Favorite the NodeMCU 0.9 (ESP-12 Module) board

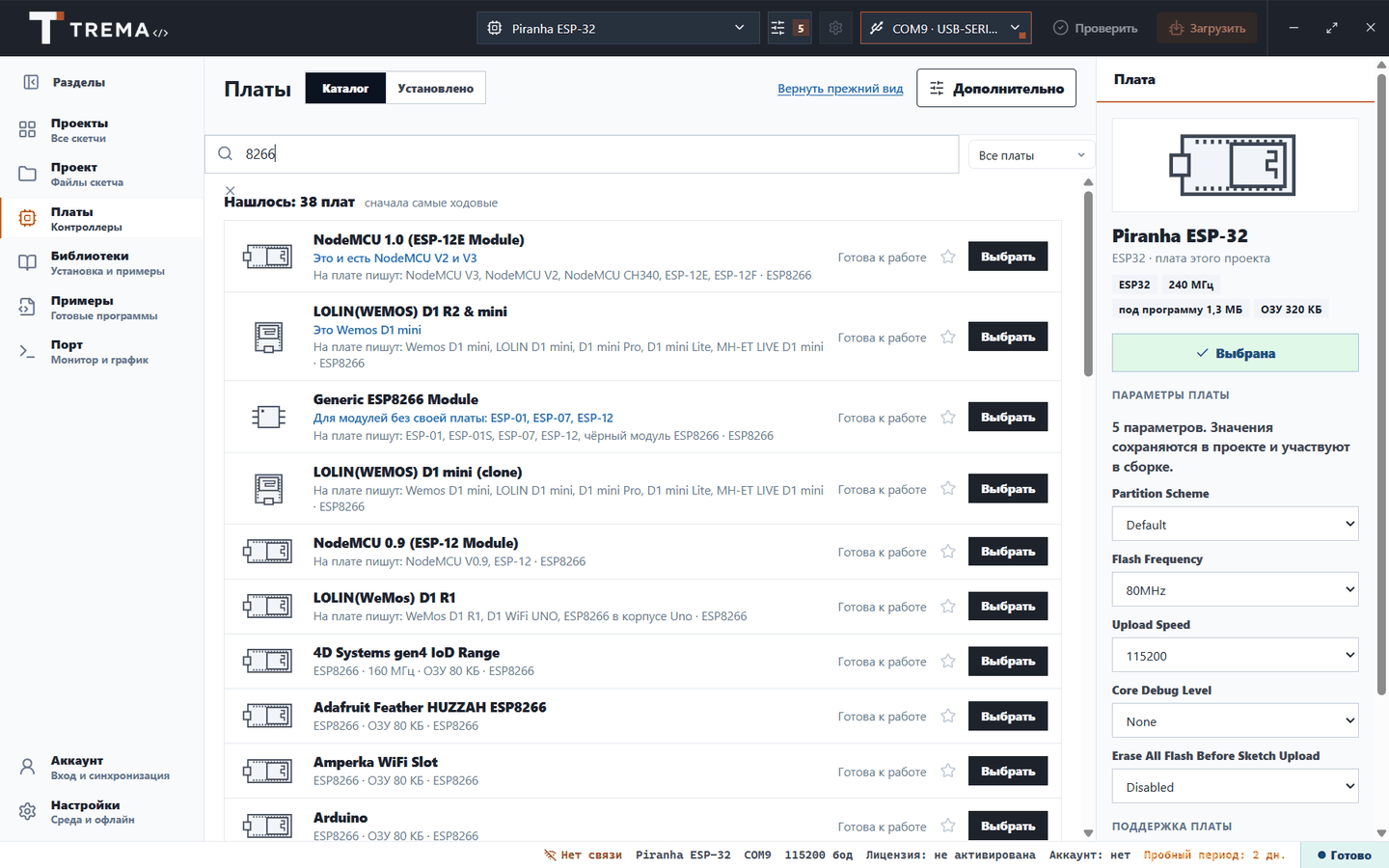point(948,552)
